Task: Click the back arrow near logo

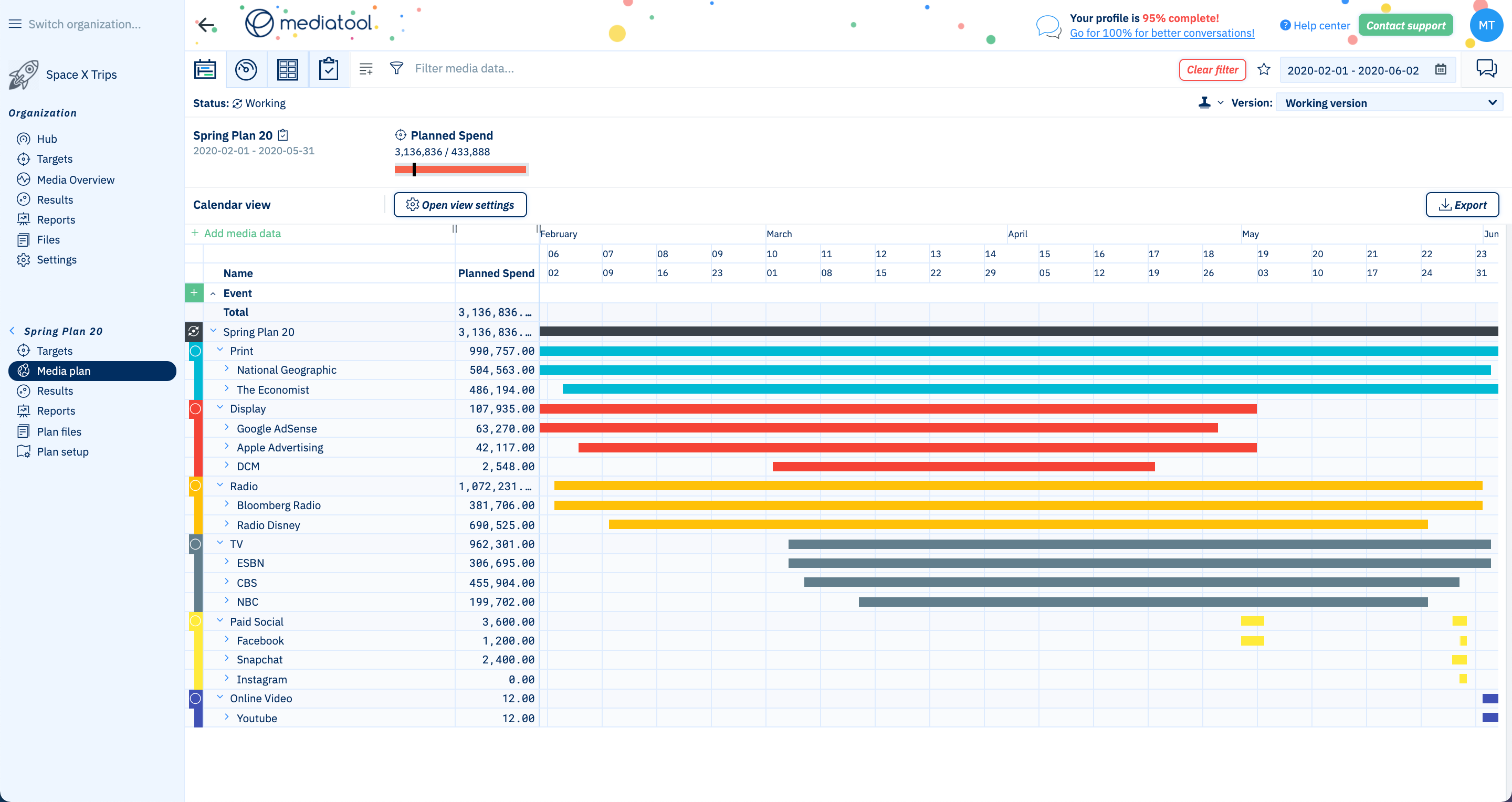Action: pos(206,25)
